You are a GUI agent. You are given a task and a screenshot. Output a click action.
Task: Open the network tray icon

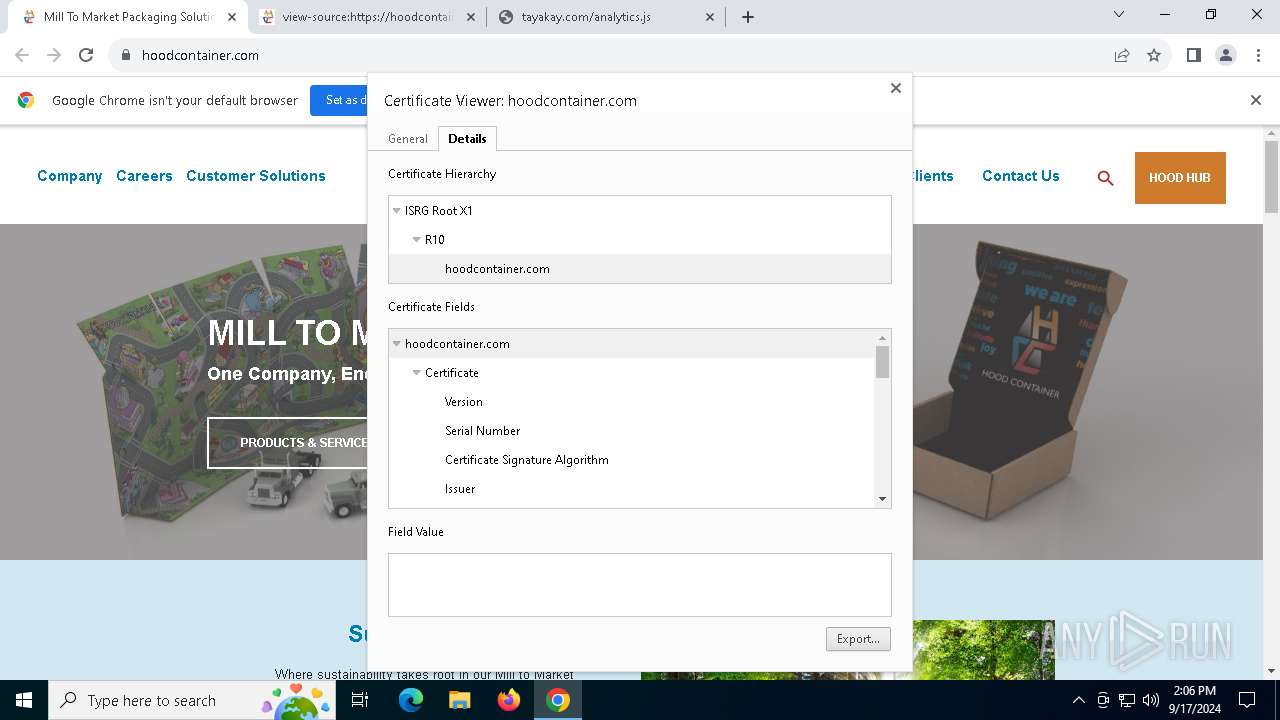[x=1127, y=700]
